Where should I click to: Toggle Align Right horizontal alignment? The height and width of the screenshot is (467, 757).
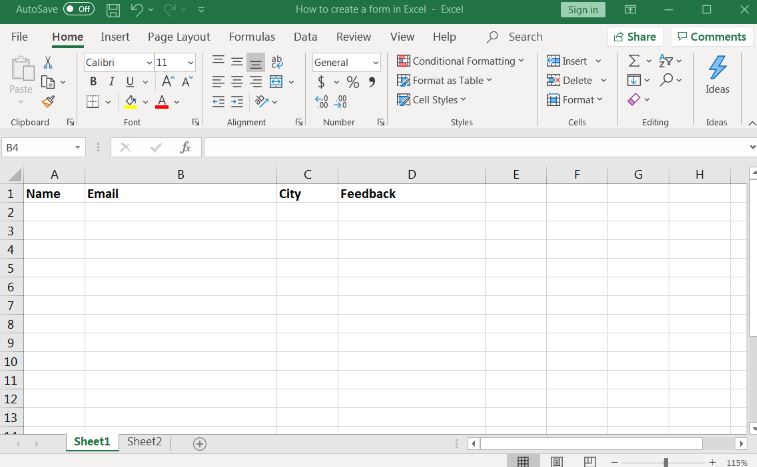pos(255,82)
